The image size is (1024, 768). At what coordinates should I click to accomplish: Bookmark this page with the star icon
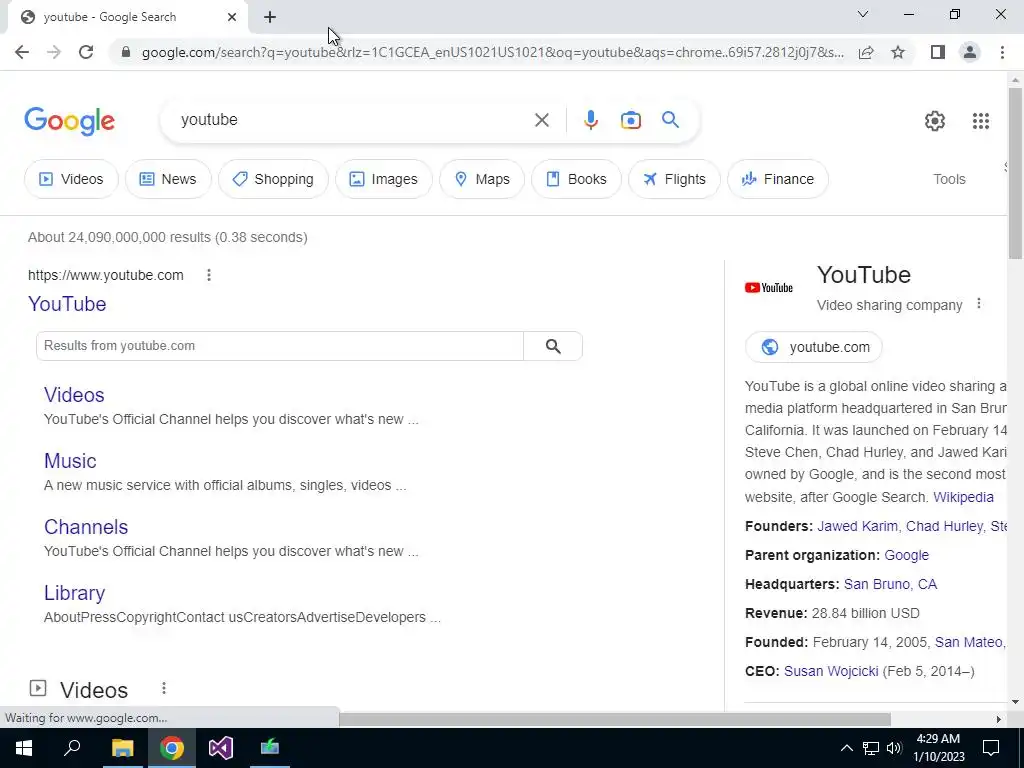point(898,52)
